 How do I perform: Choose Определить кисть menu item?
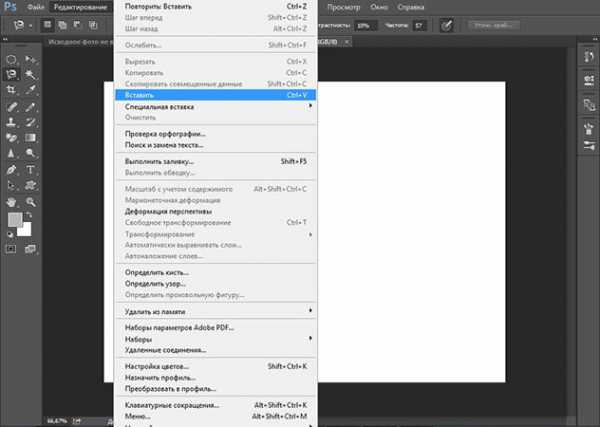click(216, 272)
